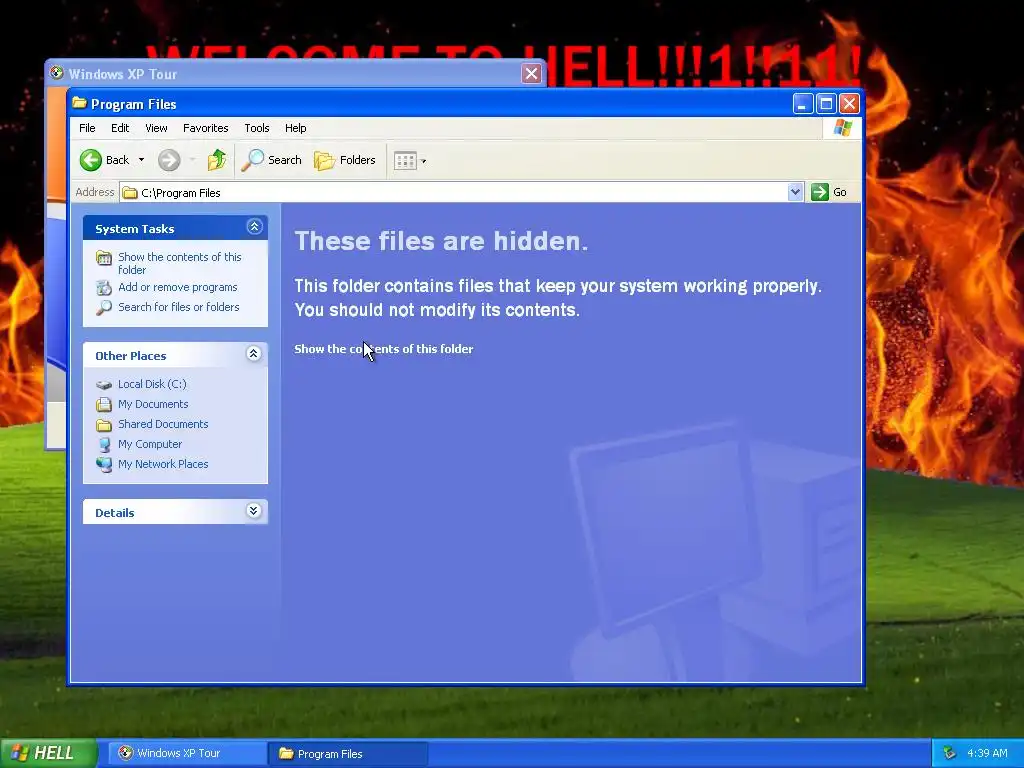Click the My Documents folder icon
This screenshot has width=1024, height=768.
[x=104, y=405]
